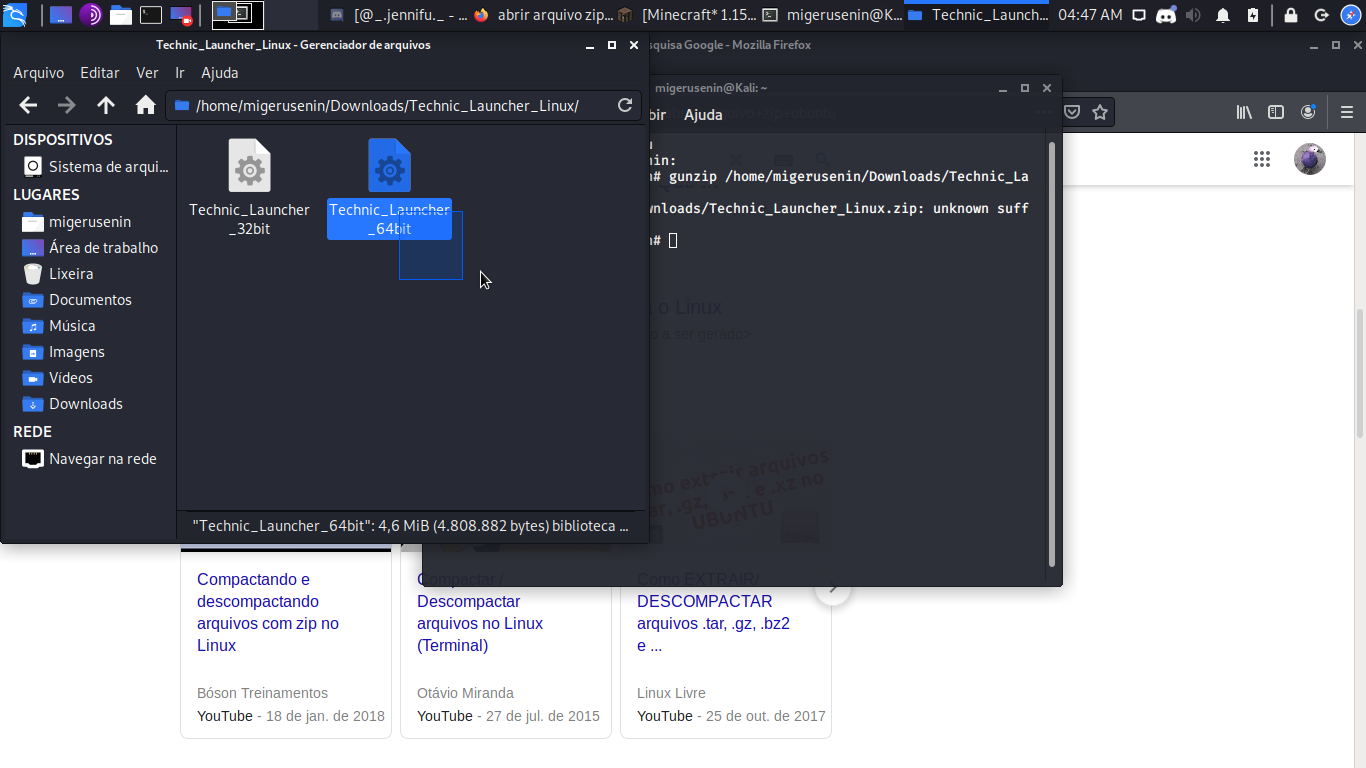Open the Ver menu in file manager
The height and width of the screenshot is (768, 1366).
click(147, 72)
